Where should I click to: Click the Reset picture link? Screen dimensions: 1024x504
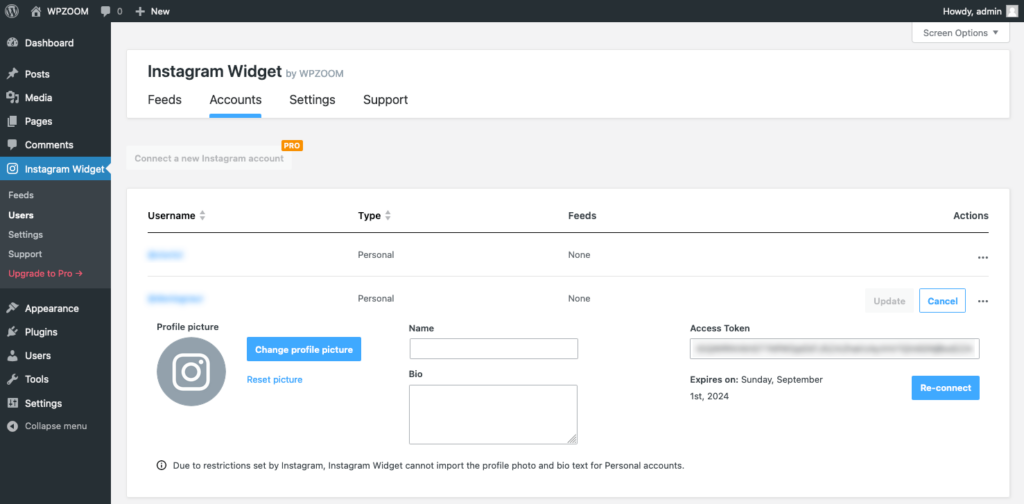click(x=274, y=379)
